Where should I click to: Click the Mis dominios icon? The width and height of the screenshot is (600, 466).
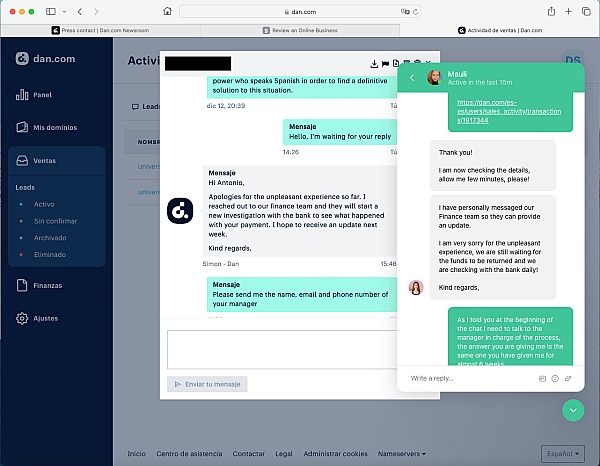click(x=22, y=127)
